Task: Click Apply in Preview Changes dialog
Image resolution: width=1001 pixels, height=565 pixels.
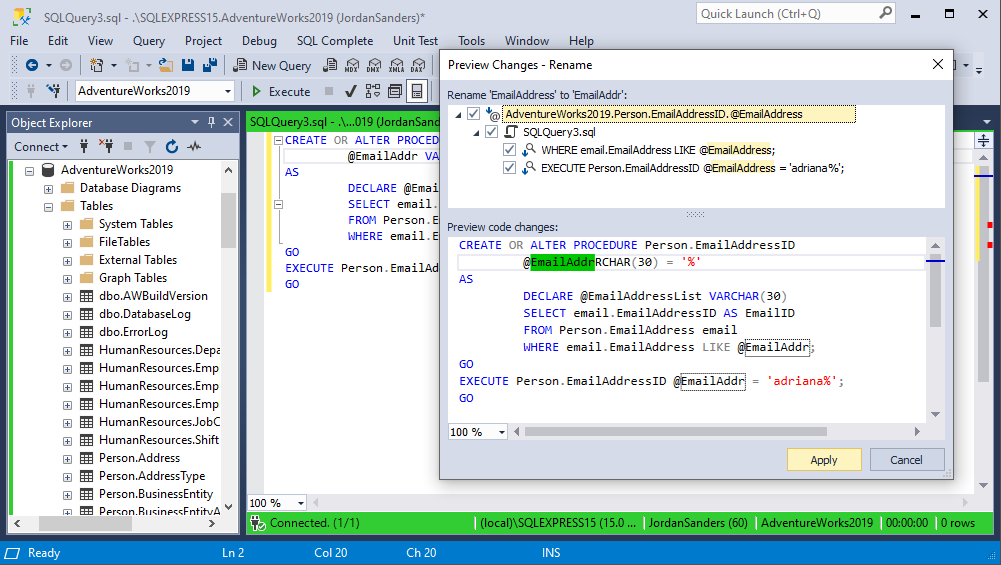Action: pyautogui.click(x=824, y=460)
